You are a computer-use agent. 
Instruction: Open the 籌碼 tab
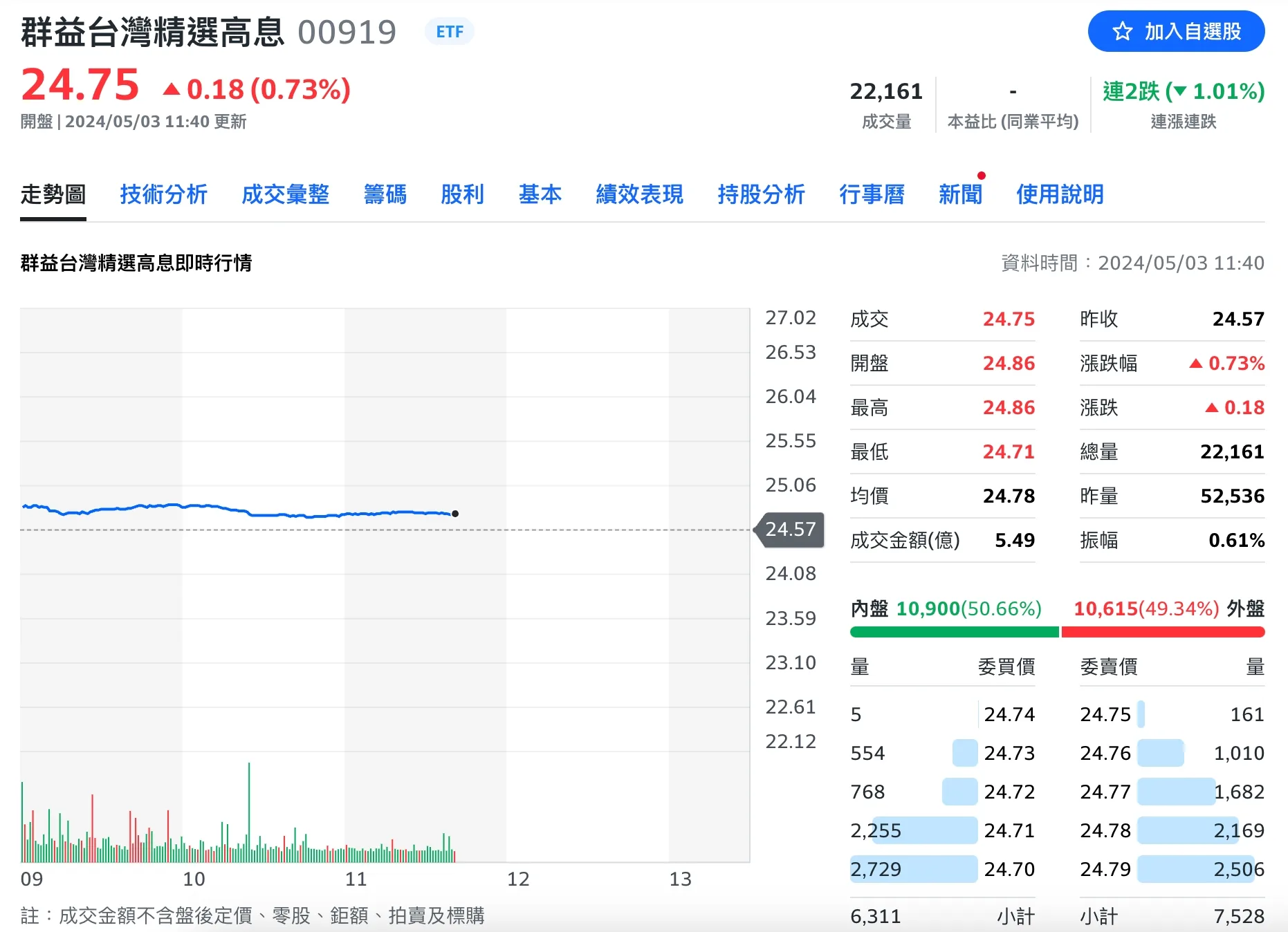click(x=385, y=194)
